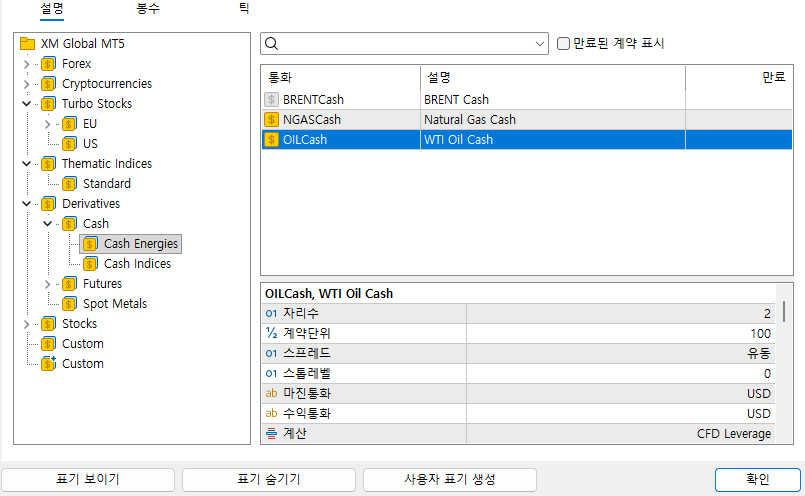
Task: Switch to the 틱 tab
Action: tap(244, 8)
